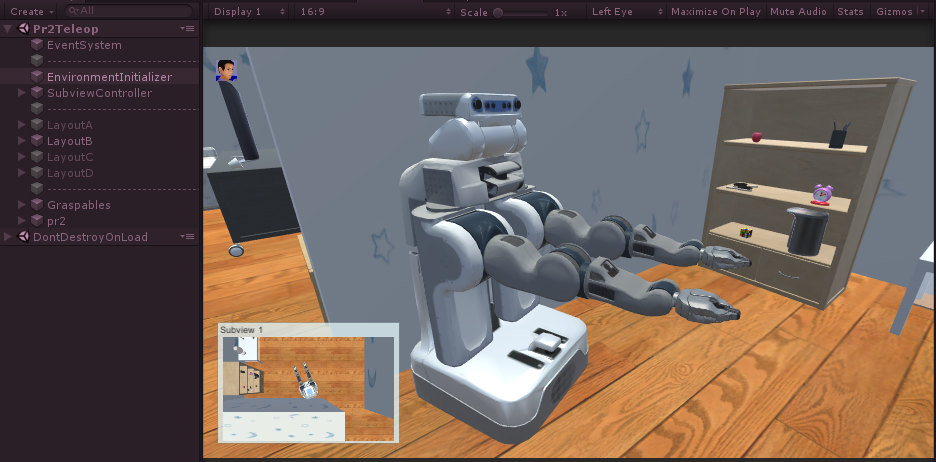Click the Scale slider handle
Screen dimensions: 936x462
point(498,12)
